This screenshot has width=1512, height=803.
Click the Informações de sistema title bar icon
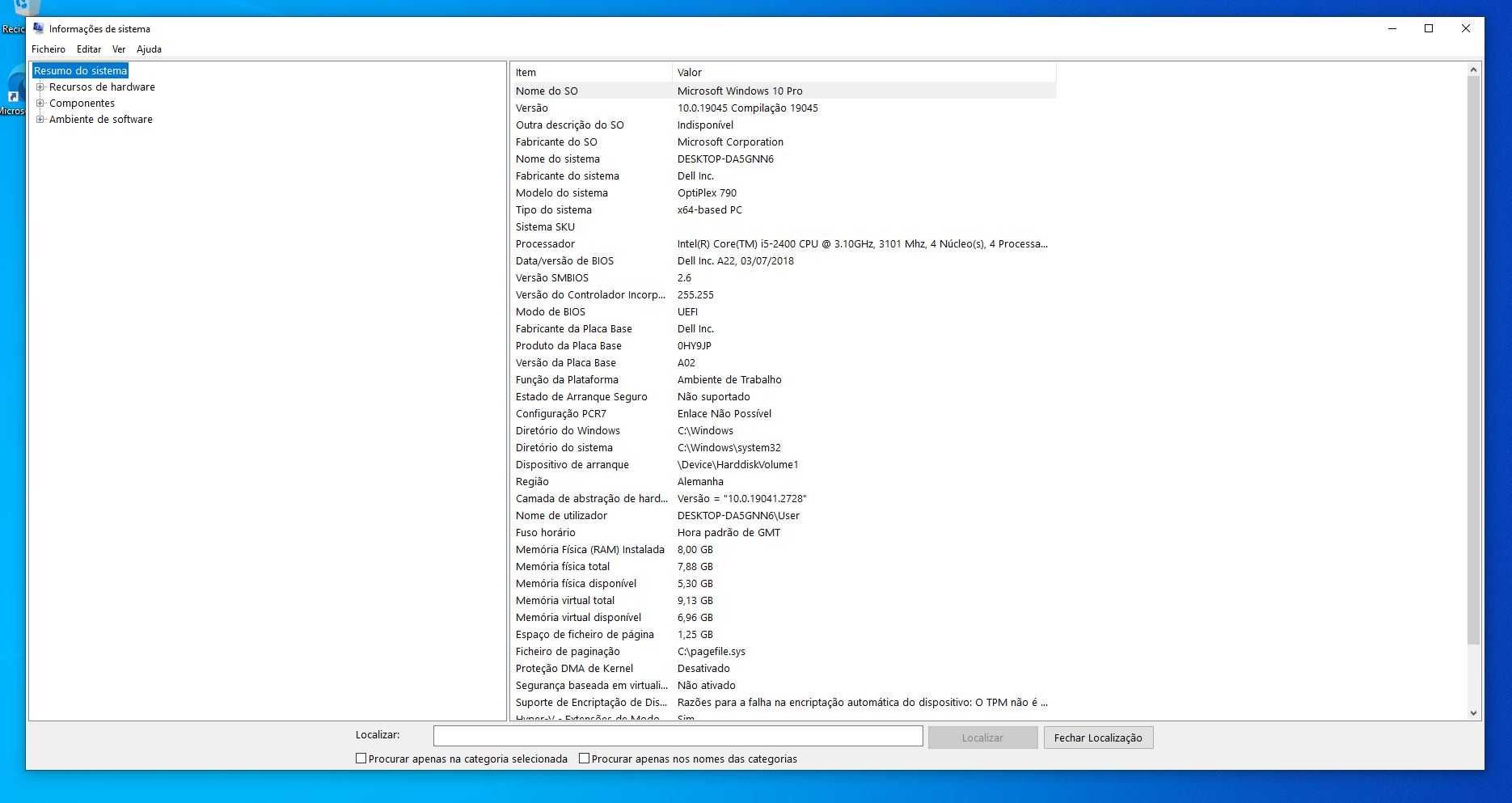pos(38,28)
